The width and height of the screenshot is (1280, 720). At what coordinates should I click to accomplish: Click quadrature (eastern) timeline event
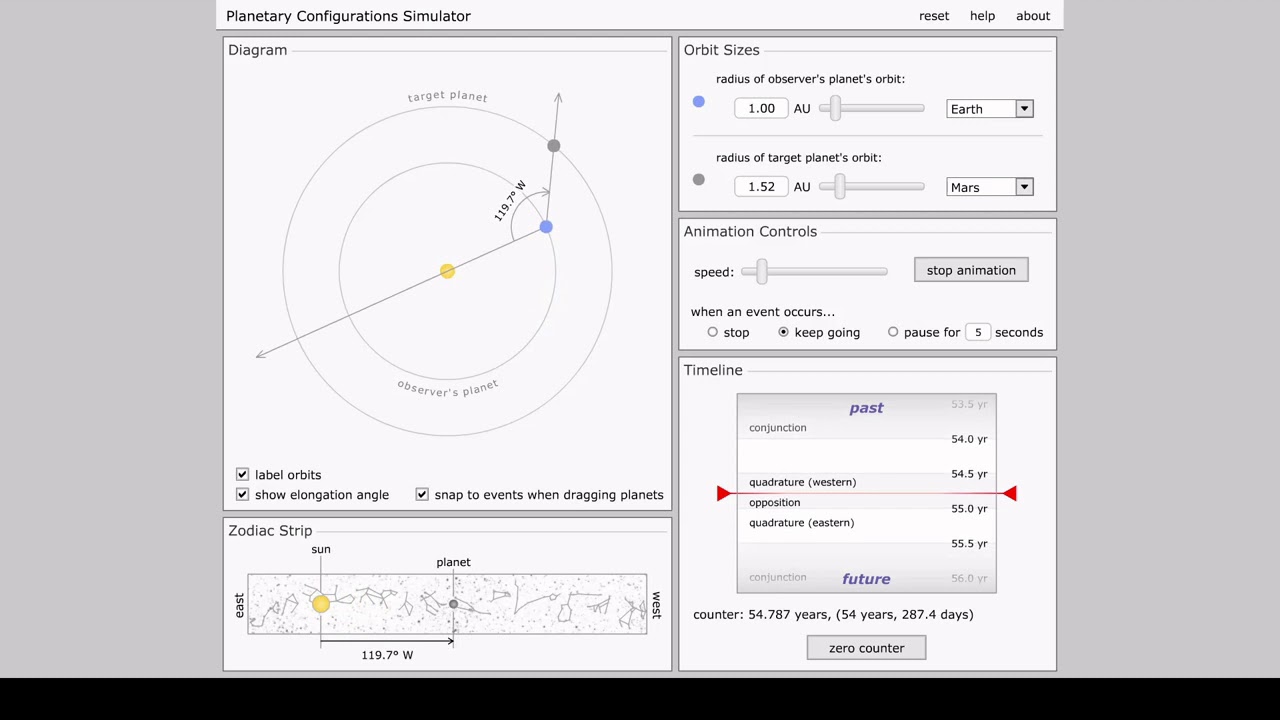tap(801, 523)
